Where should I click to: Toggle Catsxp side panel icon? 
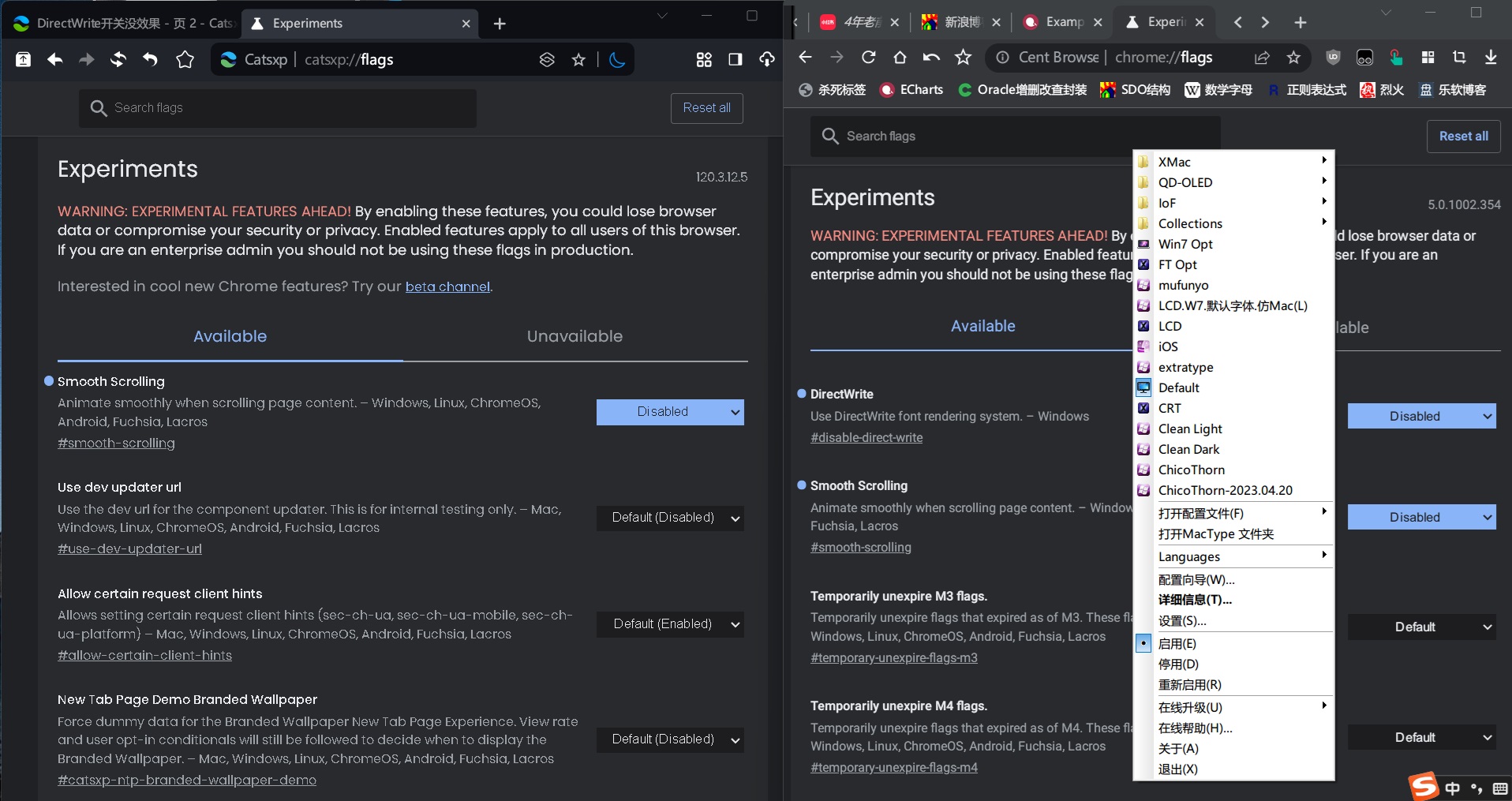(x=735, y=59)
